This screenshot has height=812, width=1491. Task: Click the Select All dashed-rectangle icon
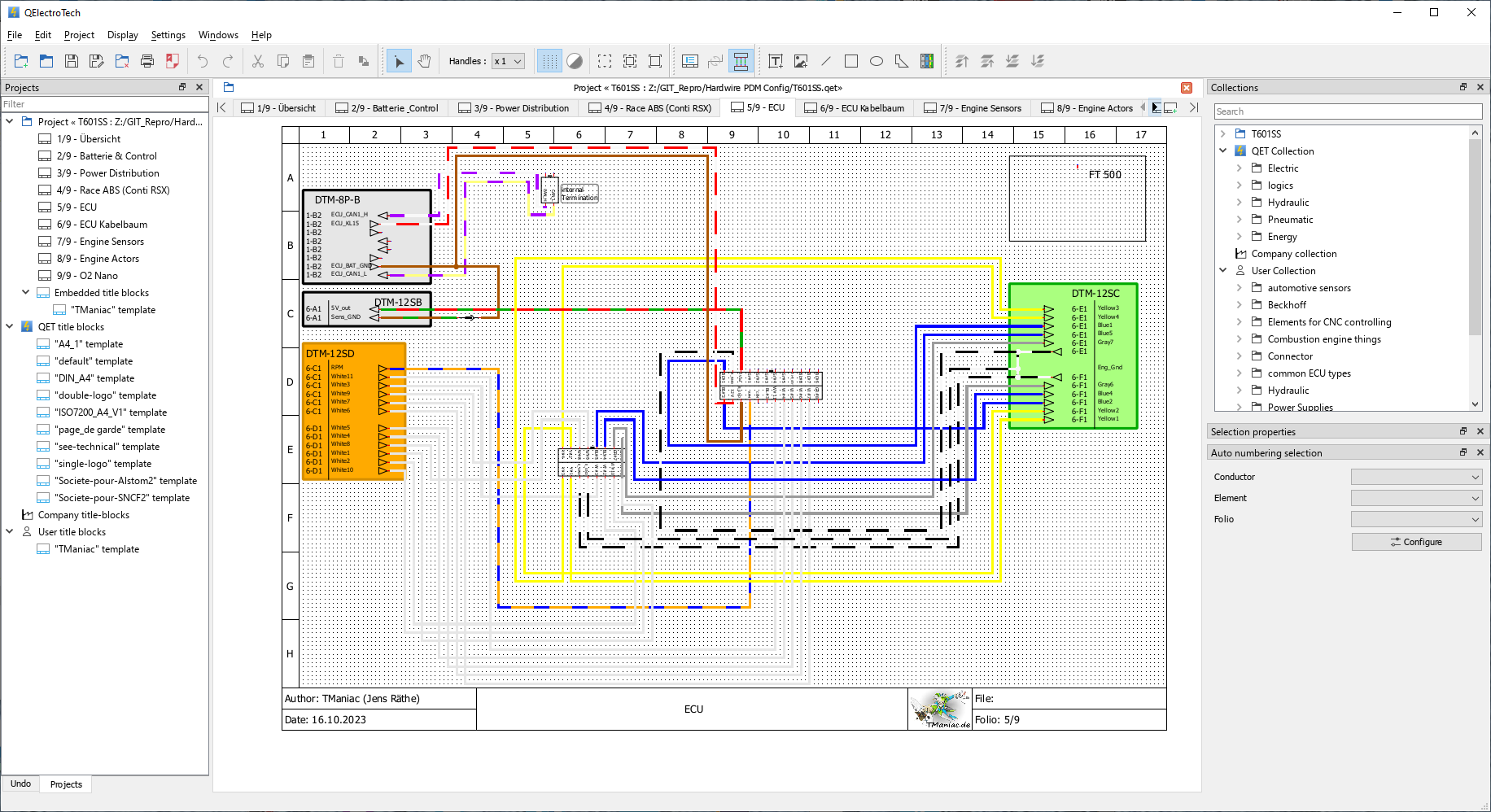(x=605, y=61)
